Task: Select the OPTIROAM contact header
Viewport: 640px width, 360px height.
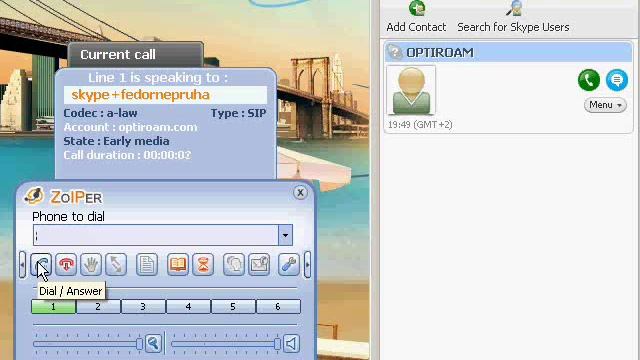Action: click(508, 53)
